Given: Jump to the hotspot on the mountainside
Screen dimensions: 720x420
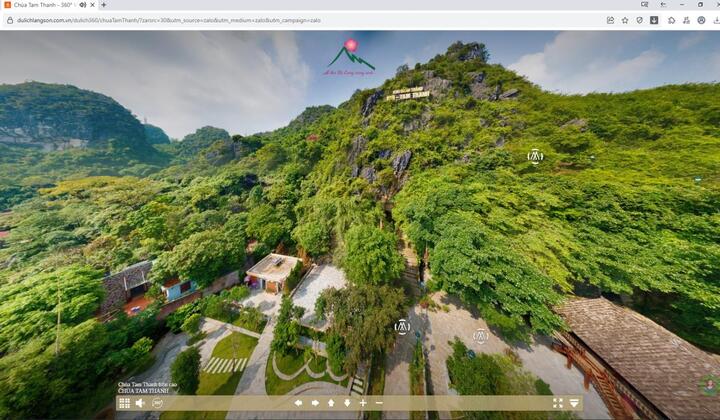Looking at the screenshot, I should tap(535, 156).
